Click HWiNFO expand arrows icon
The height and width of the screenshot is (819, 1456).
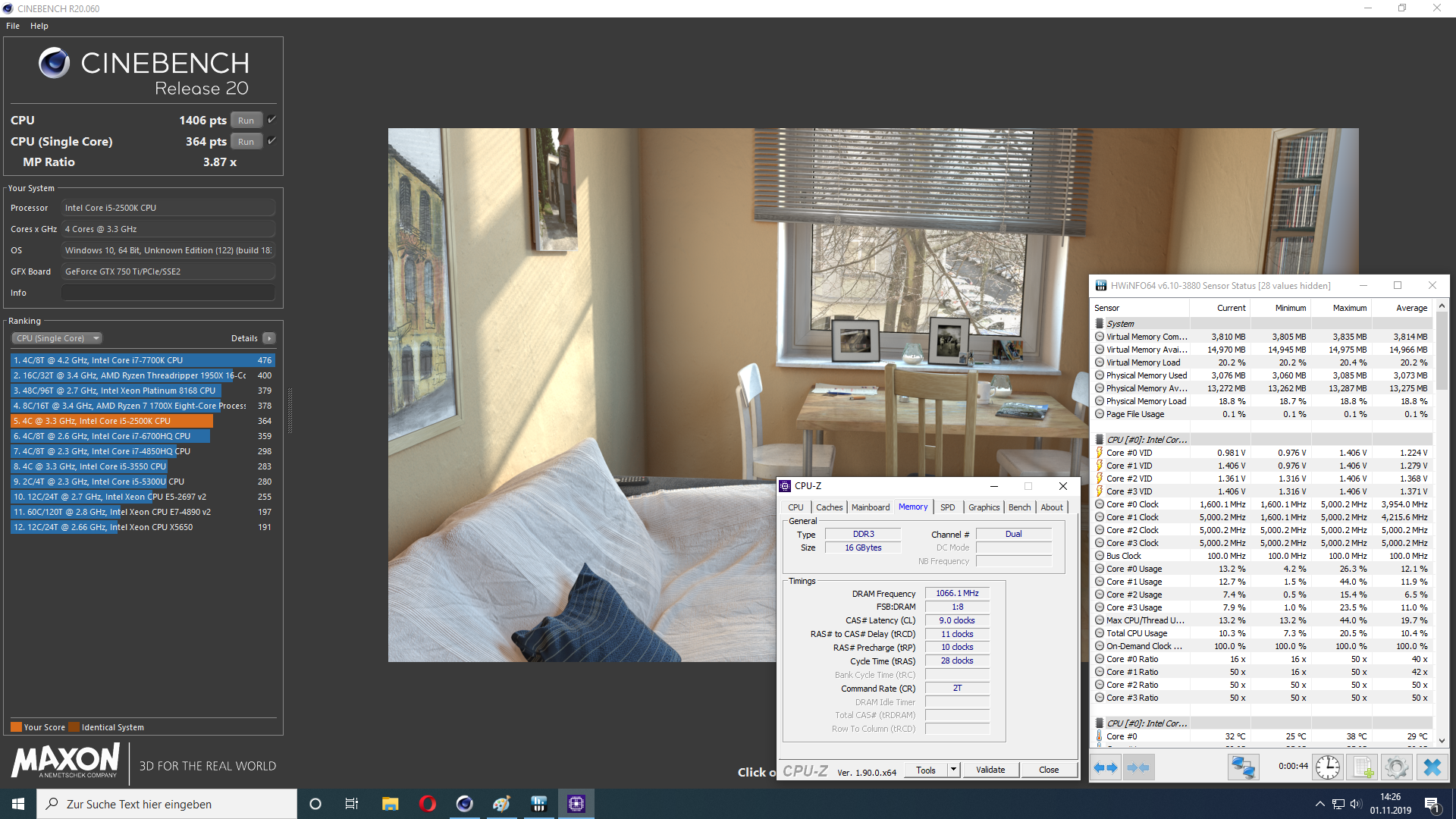[1106, 767]
